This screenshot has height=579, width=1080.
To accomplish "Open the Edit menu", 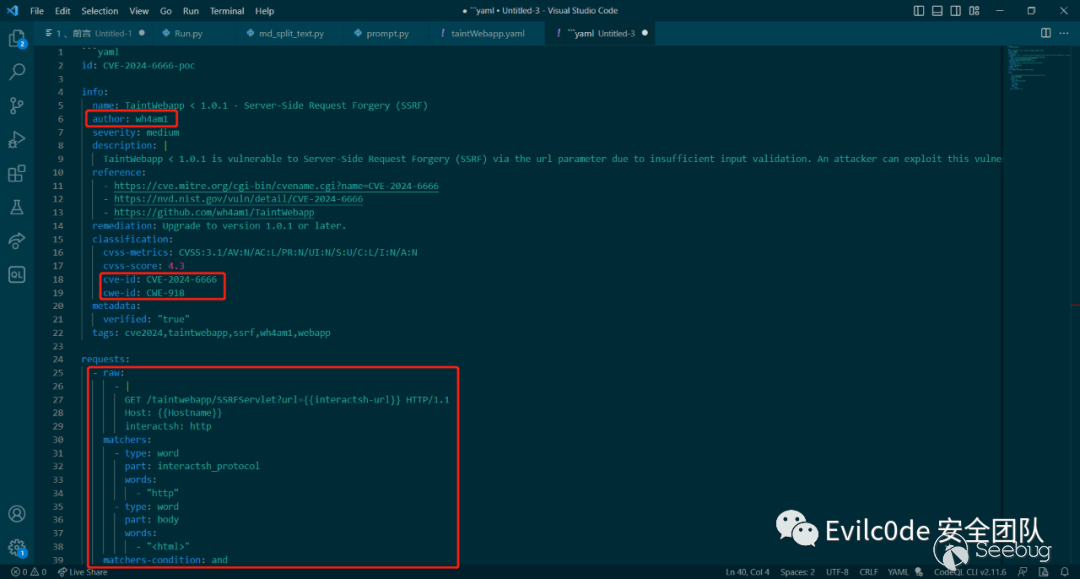I will pos(63,11).
